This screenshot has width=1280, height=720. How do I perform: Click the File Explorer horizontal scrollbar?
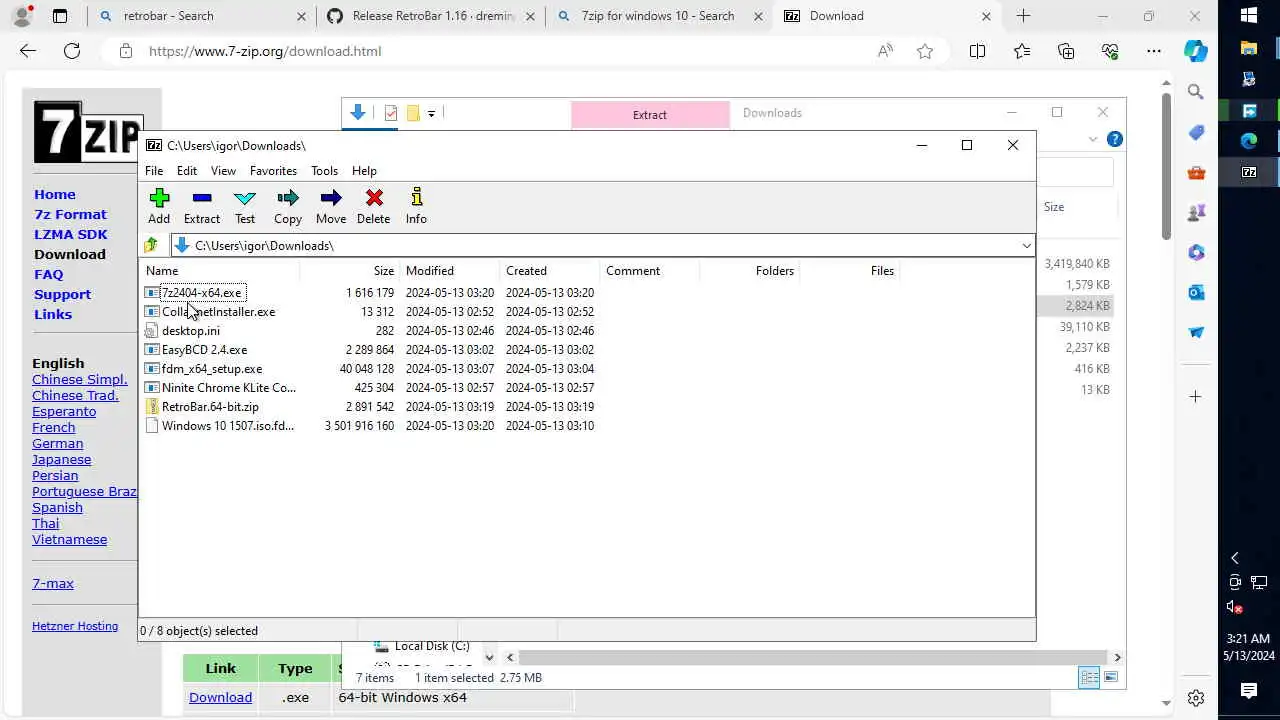[813, 657]
